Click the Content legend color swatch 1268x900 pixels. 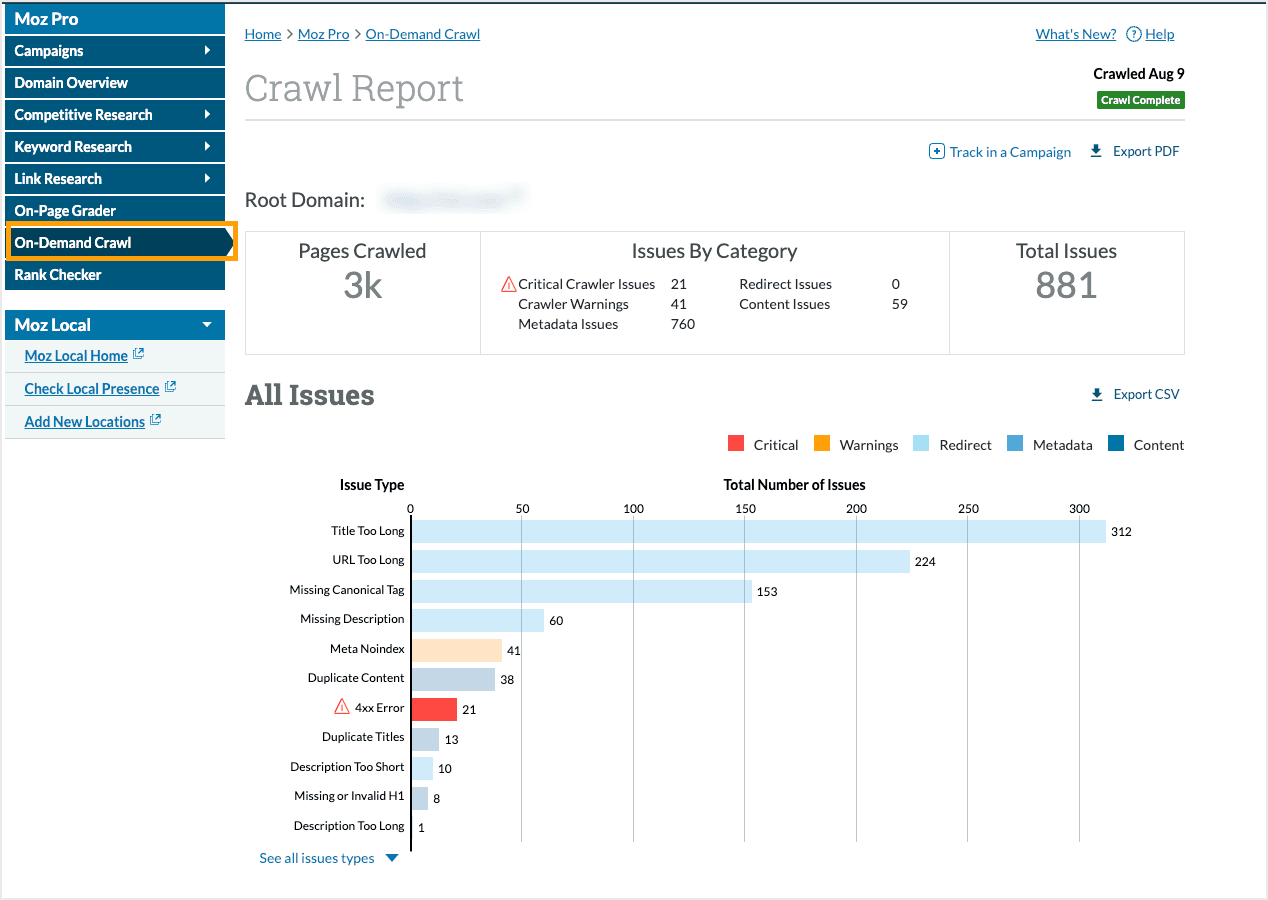point(1116,444)
